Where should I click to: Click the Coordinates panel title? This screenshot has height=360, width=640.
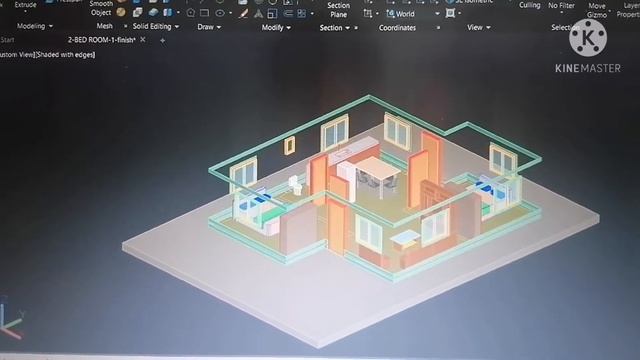397,28
